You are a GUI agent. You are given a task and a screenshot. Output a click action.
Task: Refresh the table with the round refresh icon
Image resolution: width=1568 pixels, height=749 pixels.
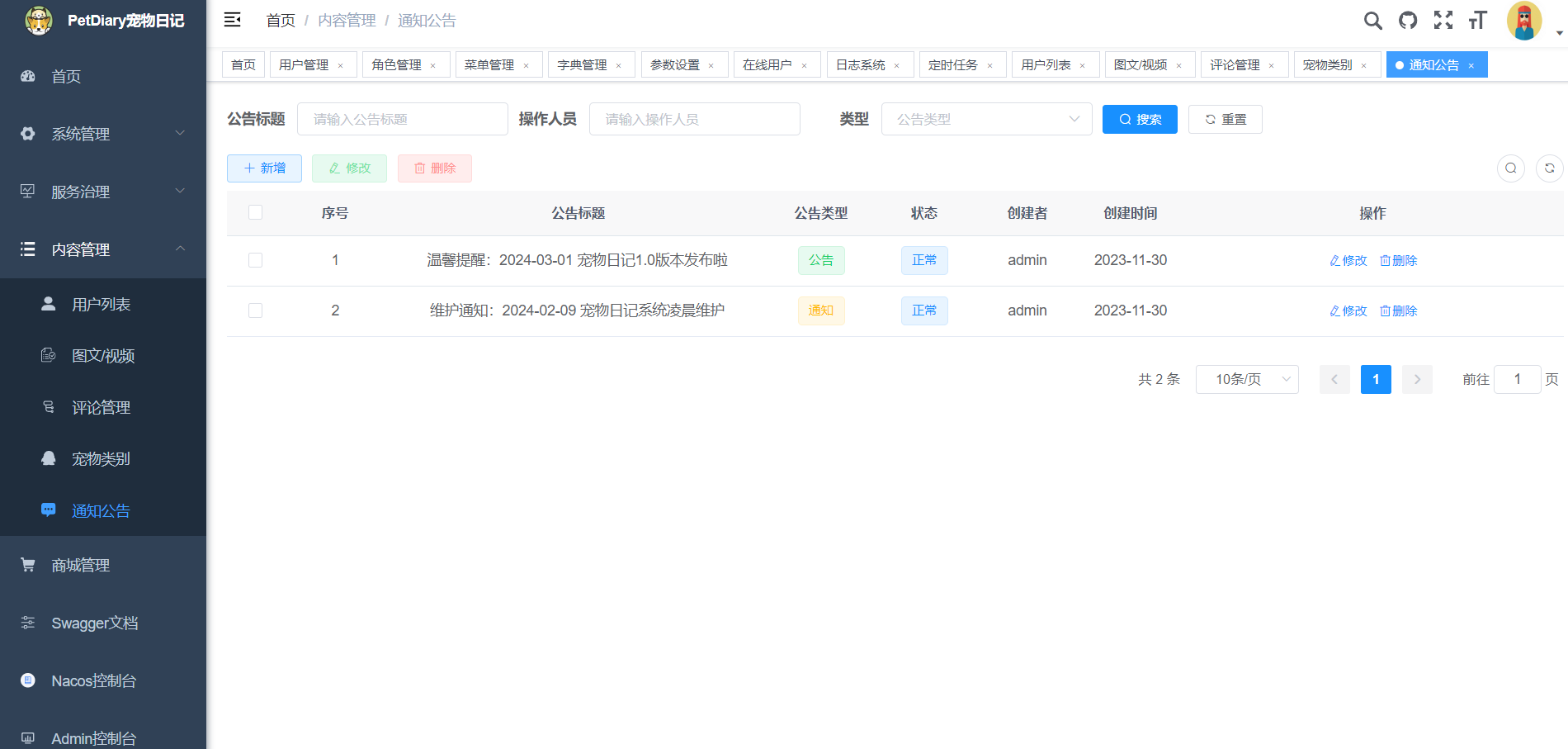click(1550, 168)
